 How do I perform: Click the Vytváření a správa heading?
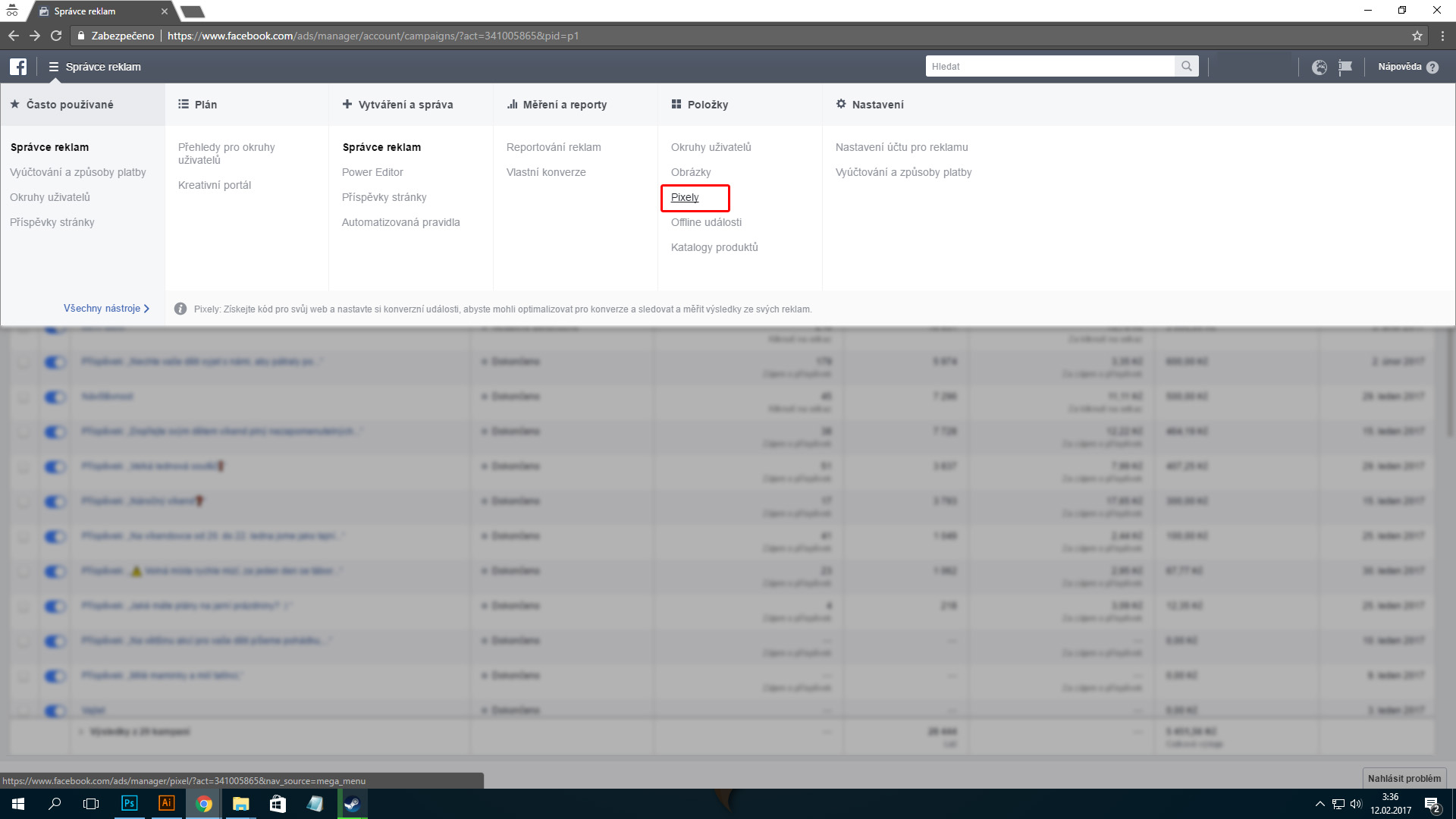pyautogui.click(x=397, y=105)
